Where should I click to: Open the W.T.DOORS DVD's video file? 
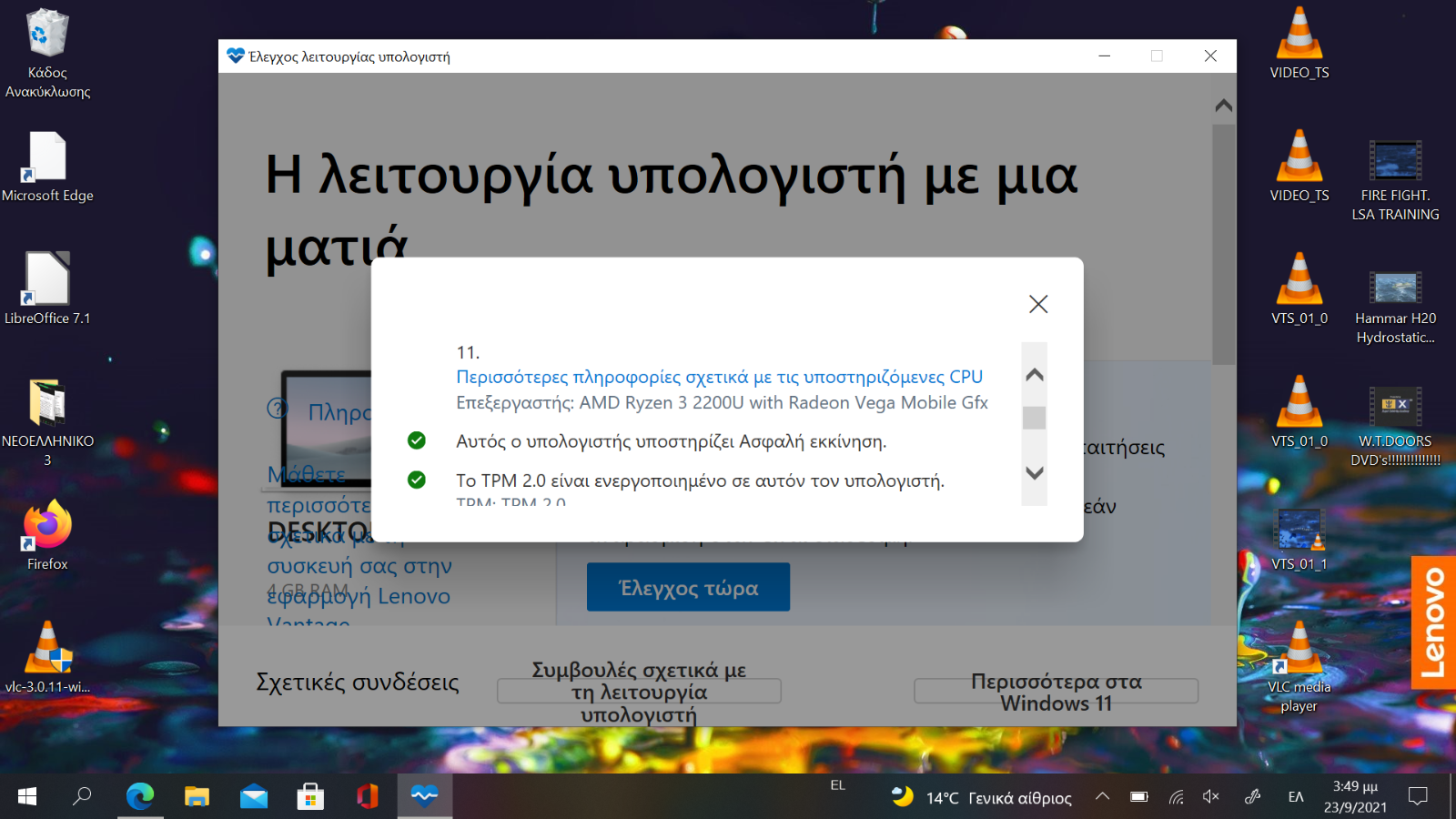[1395, 426]
